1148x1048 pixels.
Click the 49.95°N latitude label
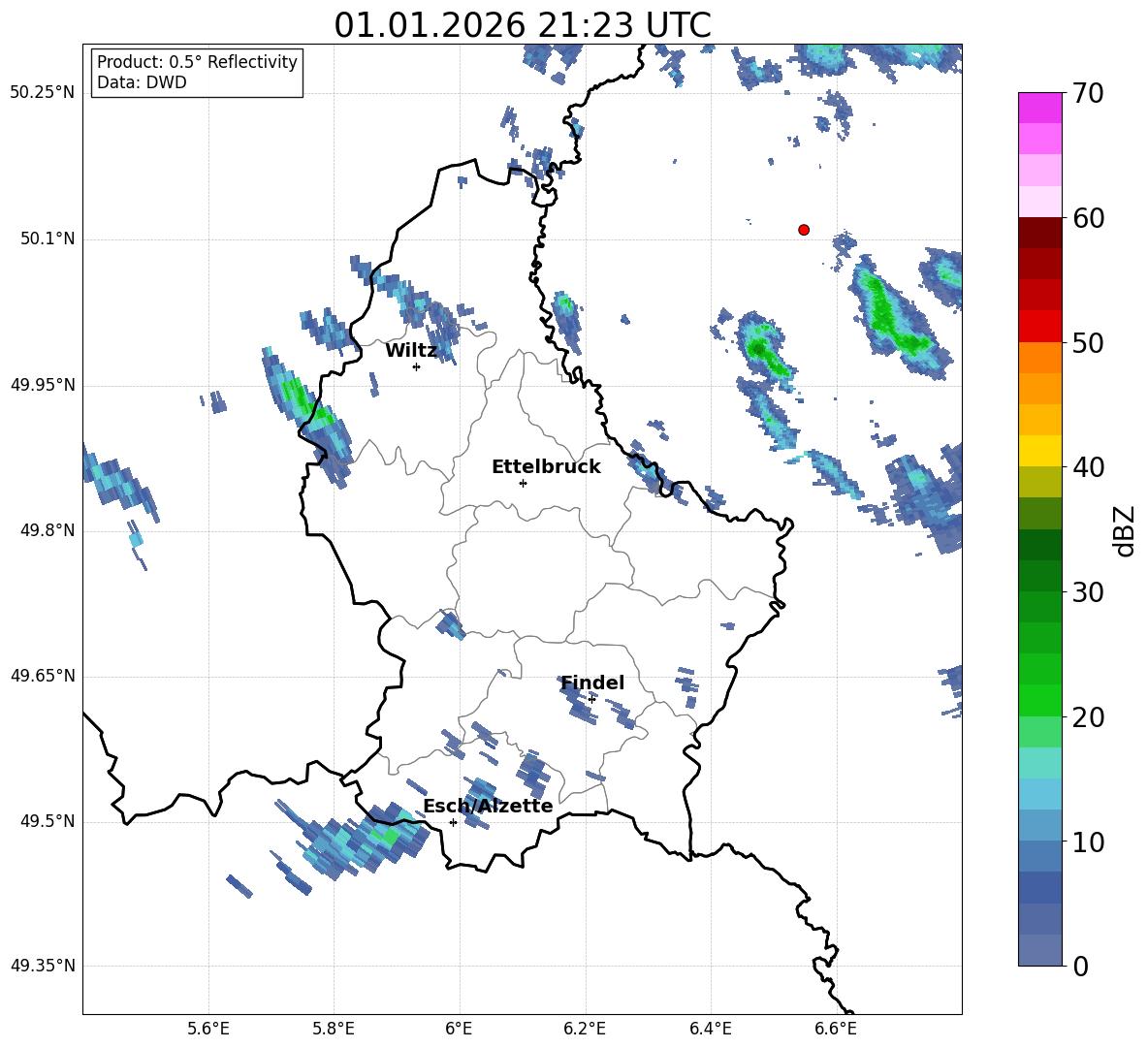[x=43, y=384]
